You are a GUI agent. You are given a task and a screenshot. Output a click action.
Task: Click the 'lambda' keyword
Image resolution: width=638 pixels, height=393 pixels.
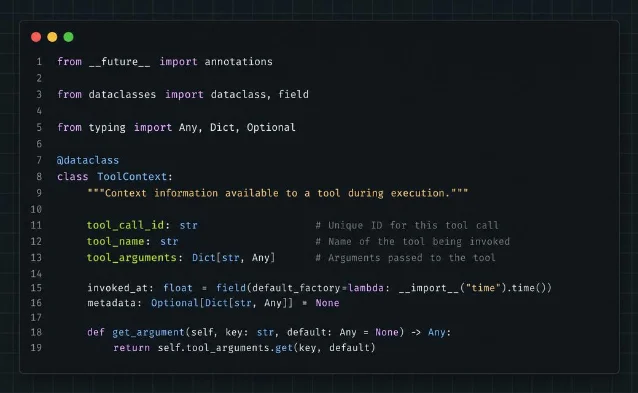pyautogui.click(x=366, y=288)
